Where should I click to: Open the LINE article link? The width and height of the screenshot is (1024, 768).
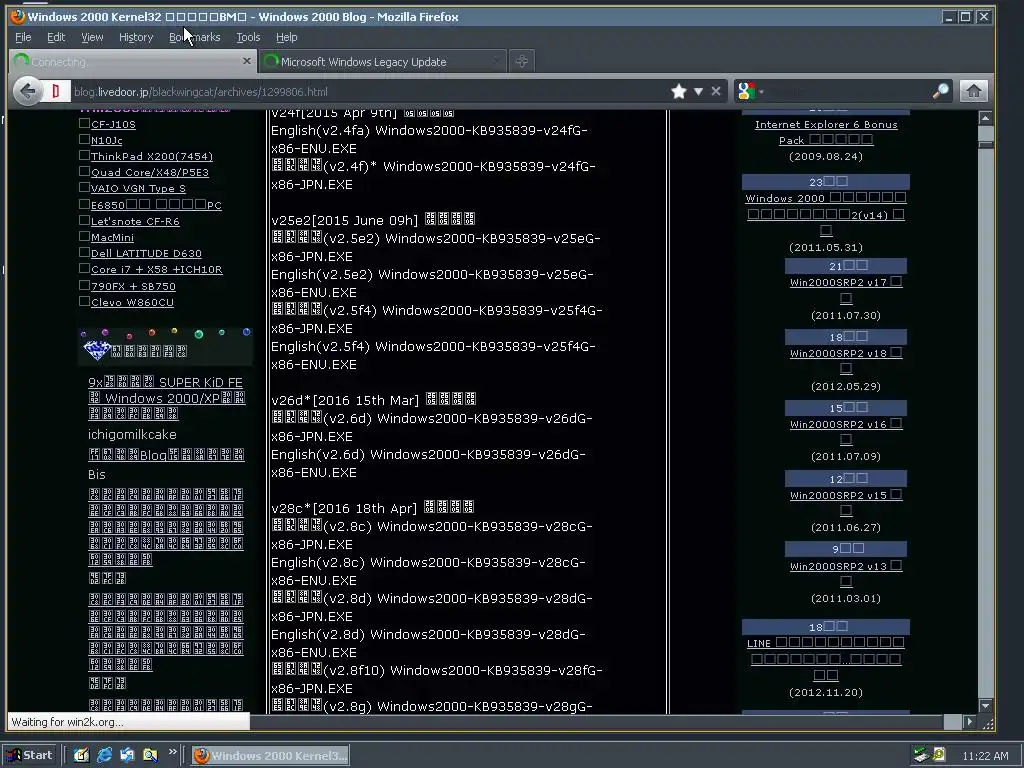pyautogui.click(x=825, y=658)
